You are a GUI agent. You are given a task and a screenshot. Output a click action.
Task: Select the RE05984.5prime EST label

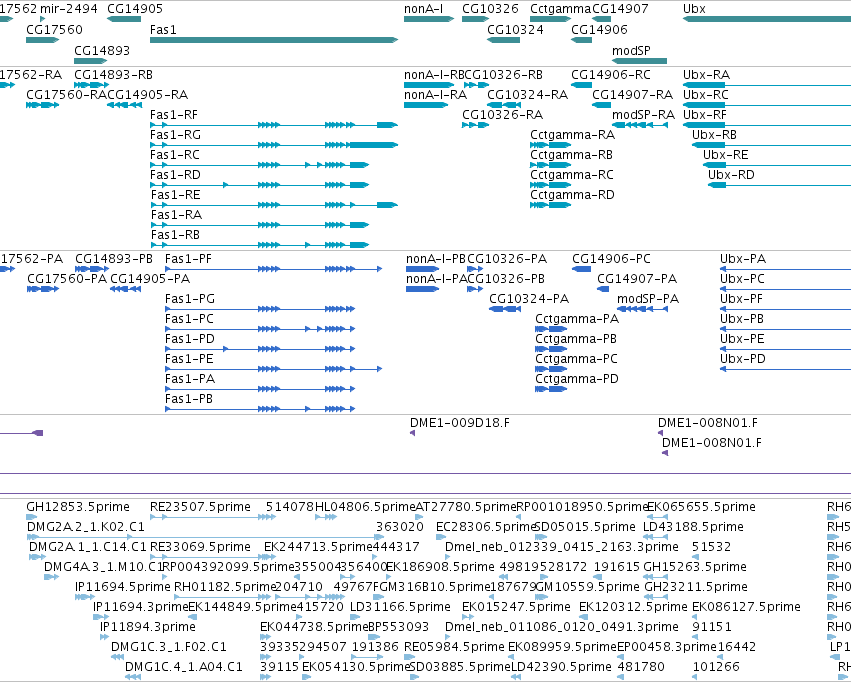(x=454, y=647)
